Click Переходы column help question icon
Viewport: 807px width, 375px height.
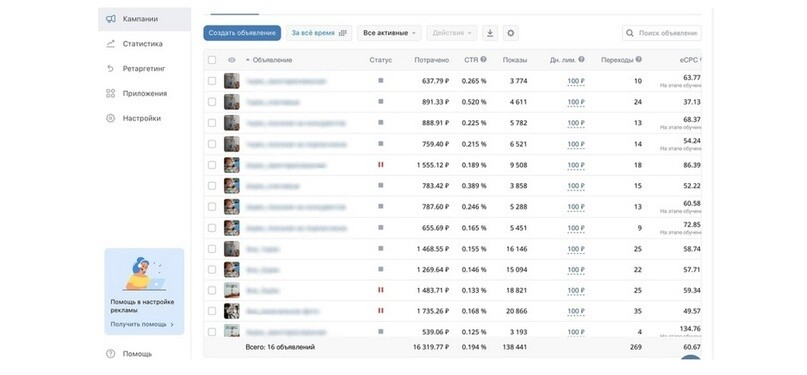click(x=639, y=60)
